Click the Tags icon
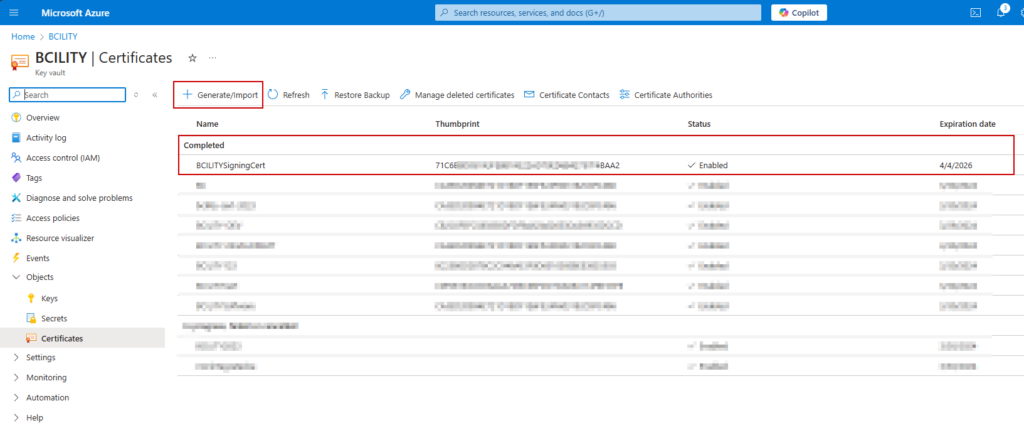The image size is (1024, 445). (16, 178)
